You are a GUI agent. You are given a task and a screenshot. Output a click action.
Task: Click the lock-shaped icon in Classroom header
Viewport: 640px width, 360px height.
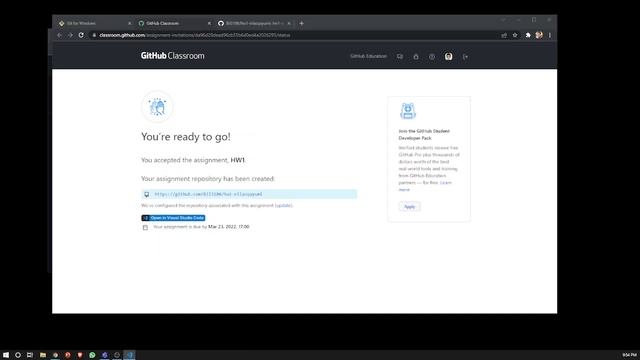[416, 57]
